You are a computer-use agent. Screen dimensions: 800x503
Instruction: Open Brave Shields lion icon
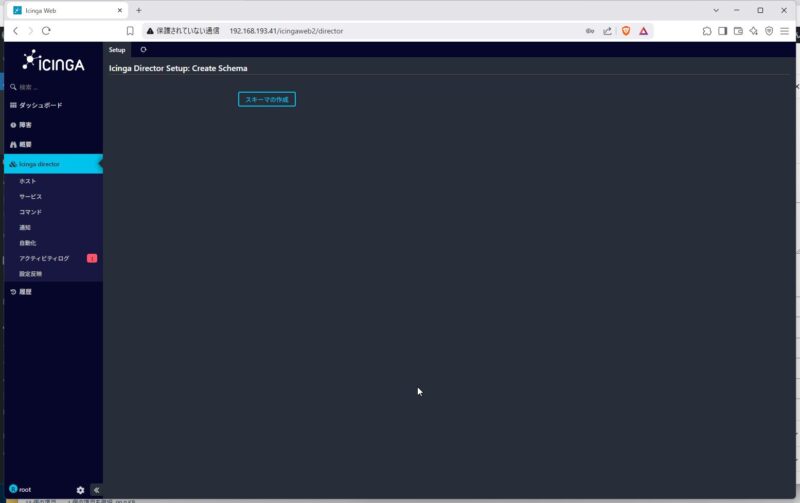tap(626, 31)
